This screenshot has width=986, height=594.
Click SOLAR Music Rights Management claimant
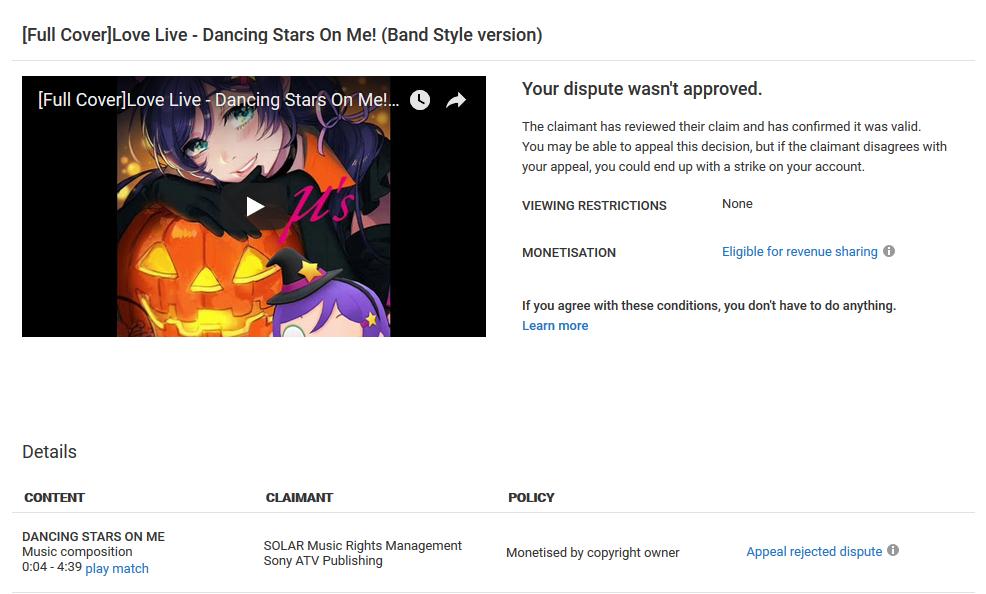(362, 546)
